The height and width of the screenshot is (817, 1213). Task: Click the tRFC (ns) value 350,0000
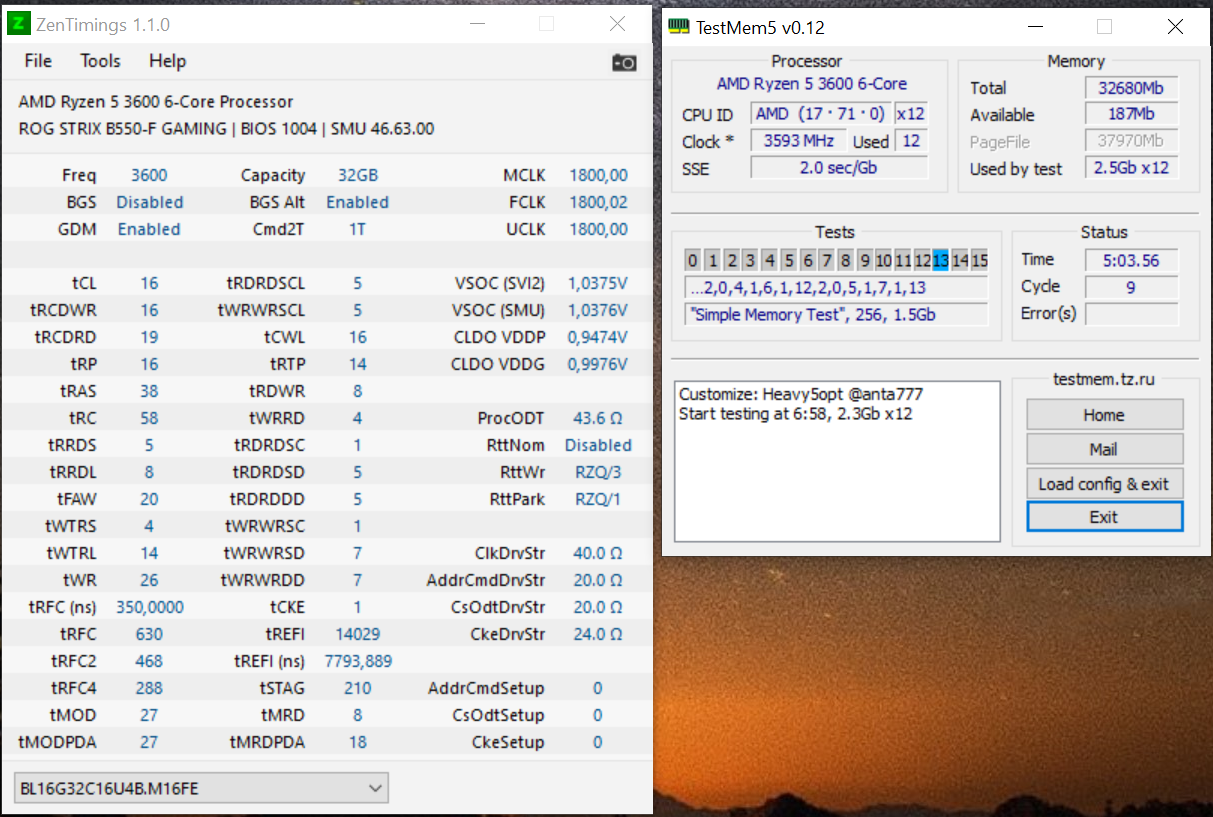[149, 607]
